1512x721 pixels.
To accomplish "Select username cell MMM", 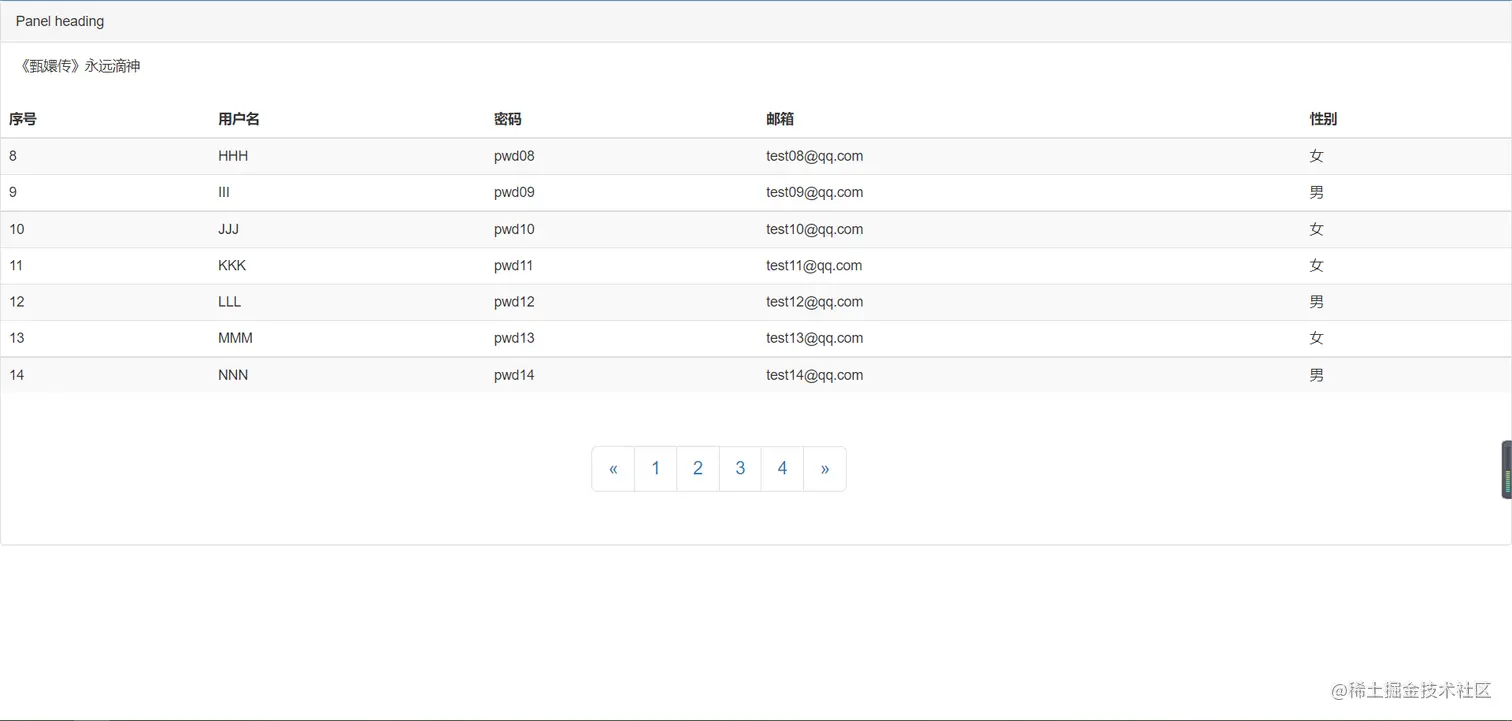I will [x=235, y=338].
